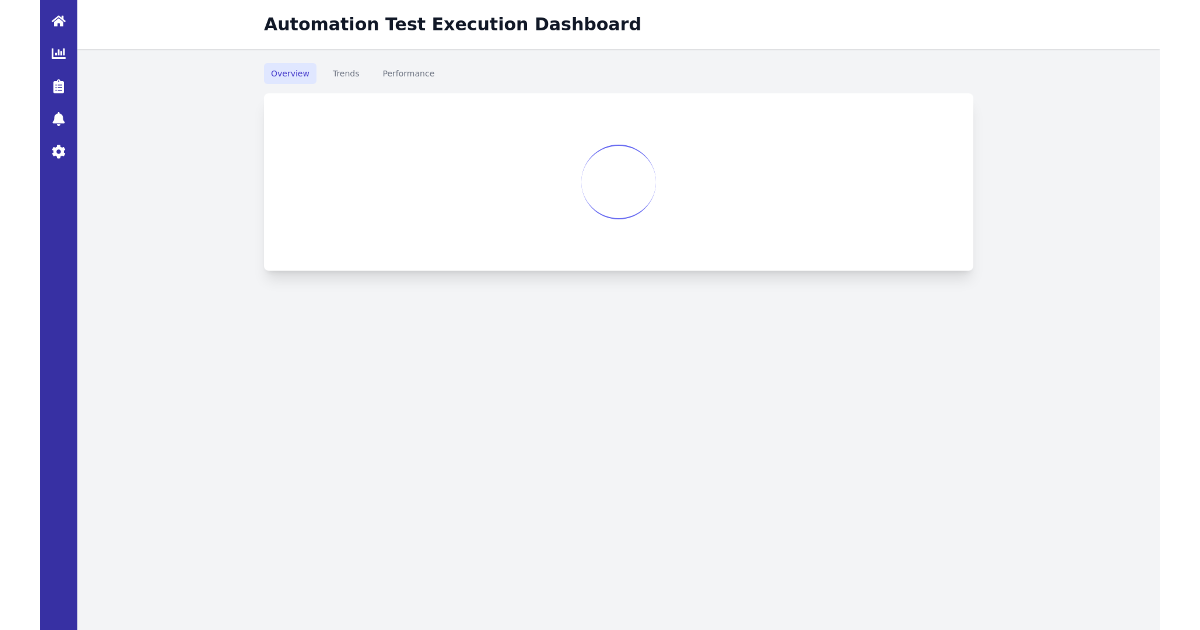Select the clipboard icon below analytics
Image resolution: width=1200 pixels, height=630 pixels.
[58, 86]
